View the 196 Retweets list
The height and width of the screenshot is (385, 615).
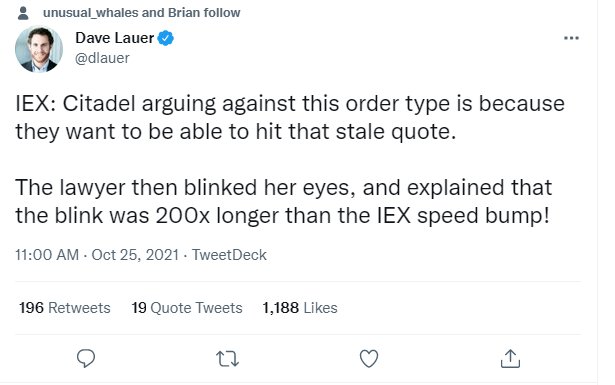click(65, 308)
